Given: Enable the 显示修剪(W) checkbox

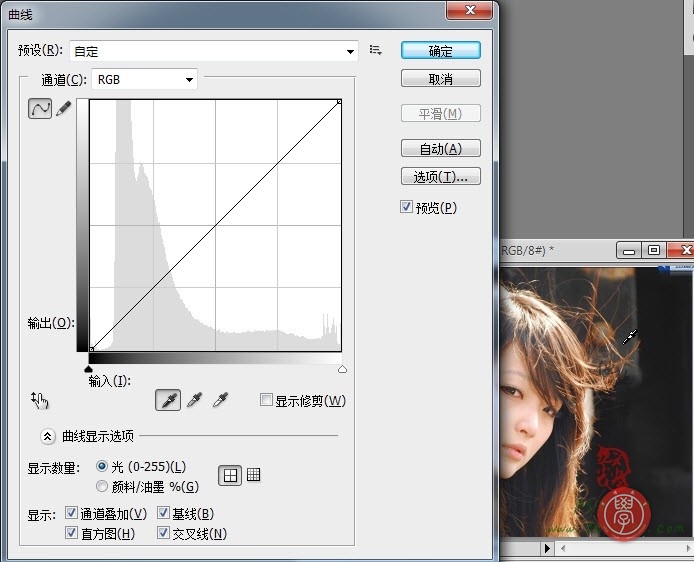Looking at the screenshot, I should (x=266, y=400).
